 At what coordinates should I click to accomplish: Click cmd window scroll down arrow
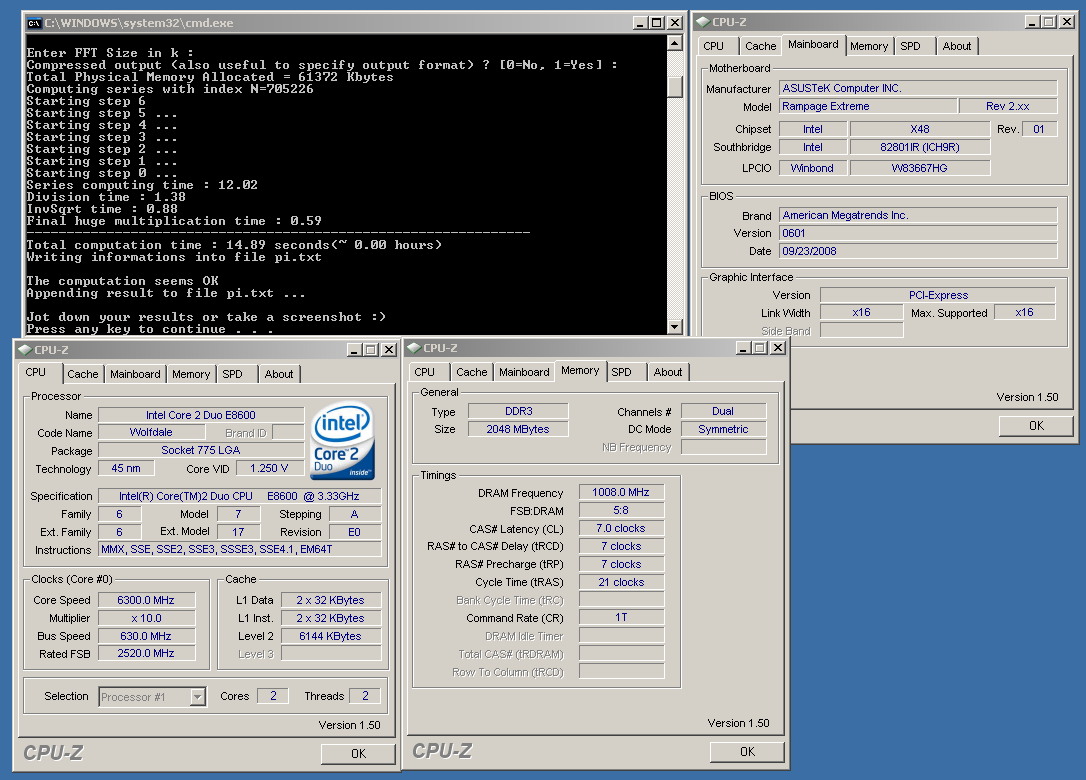[675, 326]
